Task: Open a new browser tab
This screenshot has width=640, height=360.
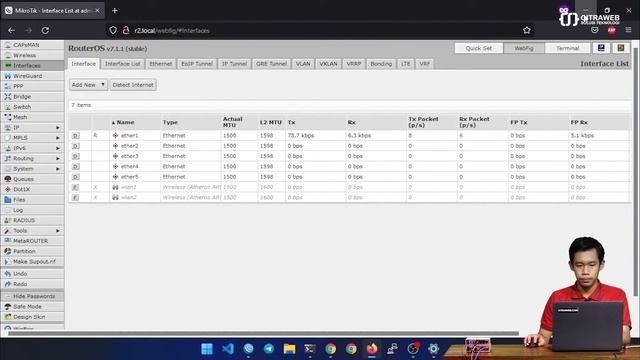Action: tap(115, 11)
